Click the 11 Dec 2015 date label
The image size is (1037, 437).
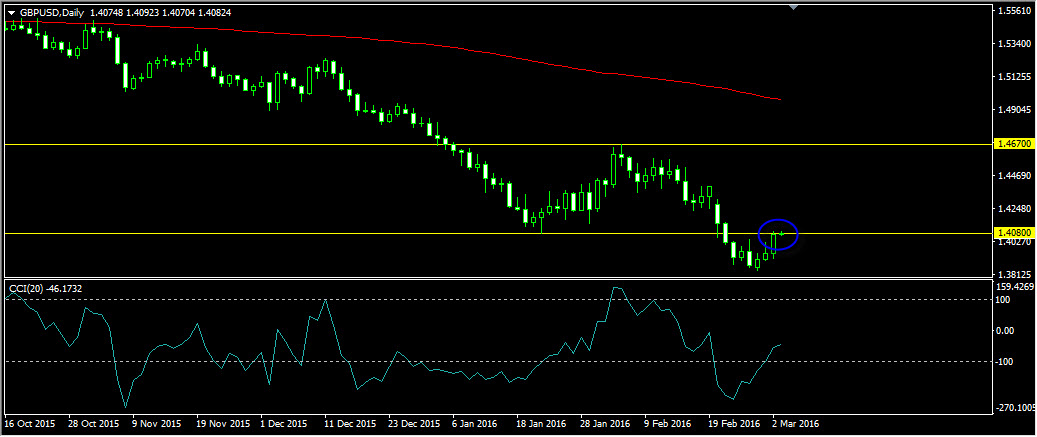(x=349, y=425)
